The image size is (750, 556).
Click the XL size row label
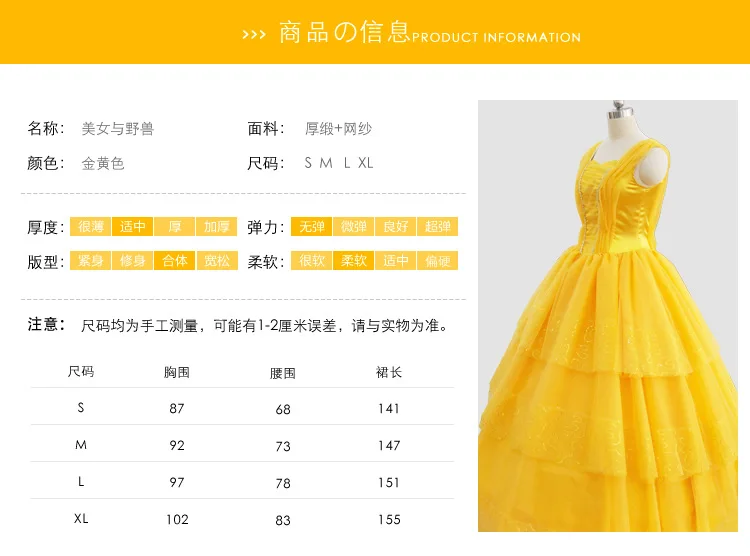(81, 519)
